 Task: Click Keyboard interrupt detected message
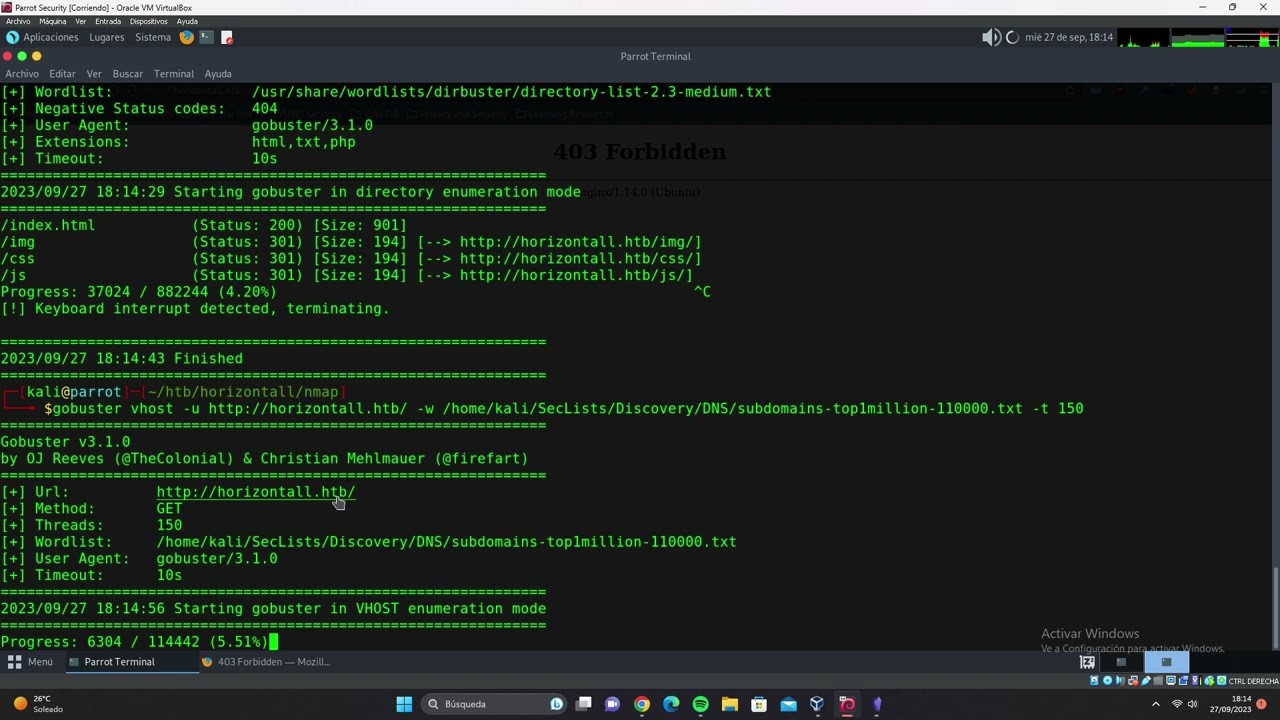tap(195, 309)
